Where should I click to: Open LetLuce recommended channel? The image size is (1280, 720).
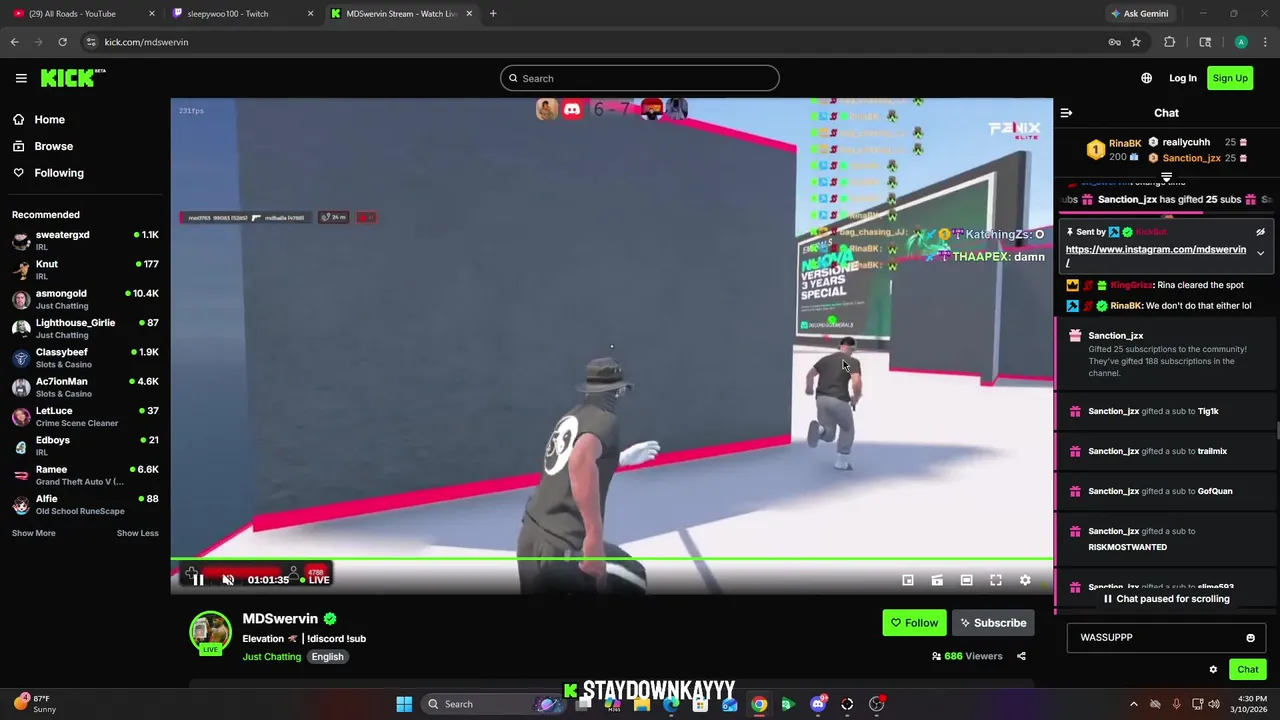[85, 416]
